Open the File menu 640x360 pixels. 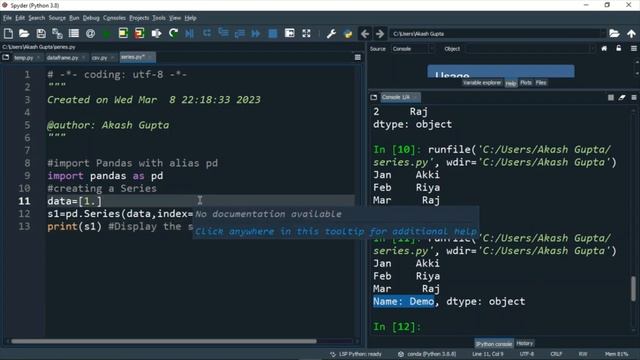click(x=7, y=18)
